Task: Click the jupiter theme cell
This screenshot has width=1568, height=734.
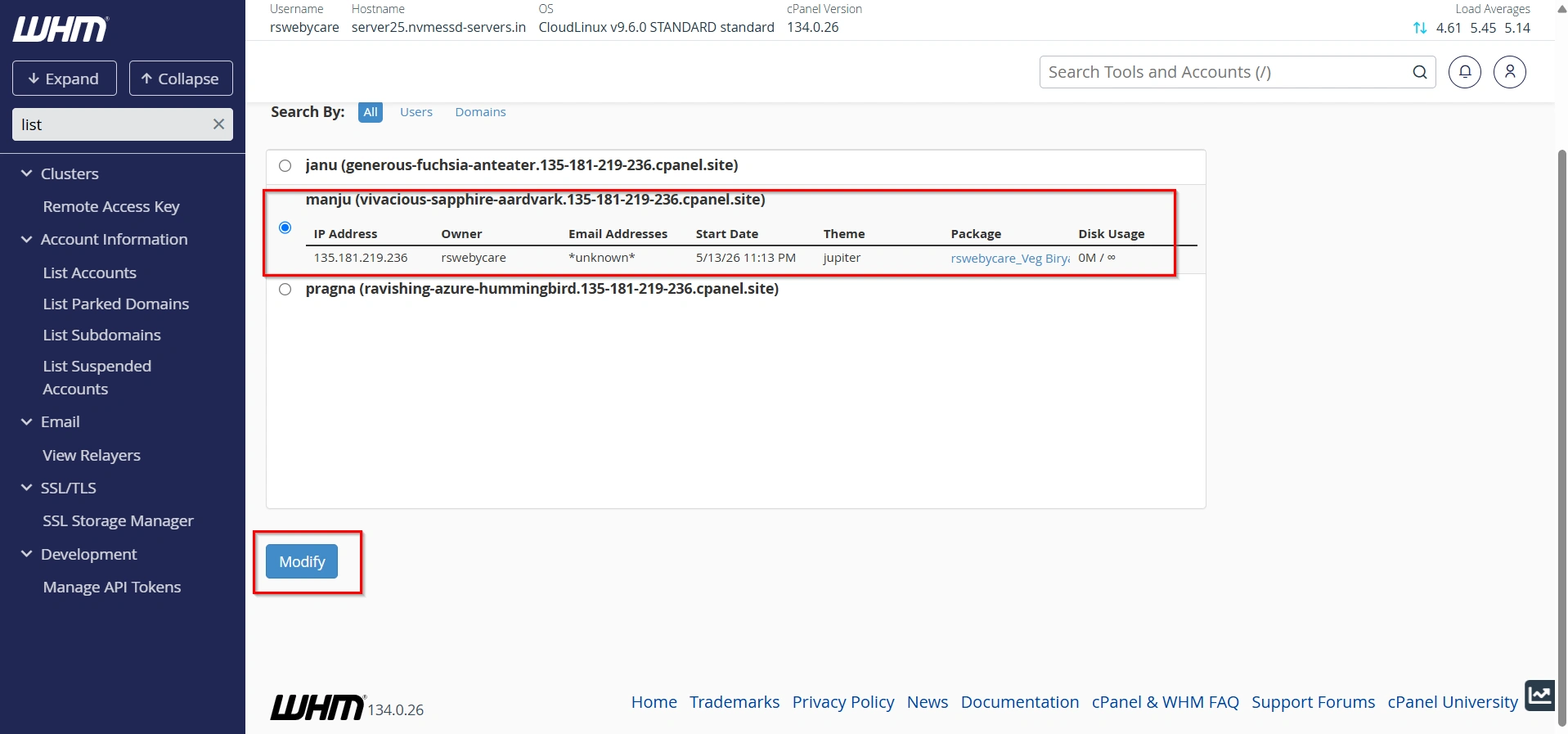Action: 842,258
